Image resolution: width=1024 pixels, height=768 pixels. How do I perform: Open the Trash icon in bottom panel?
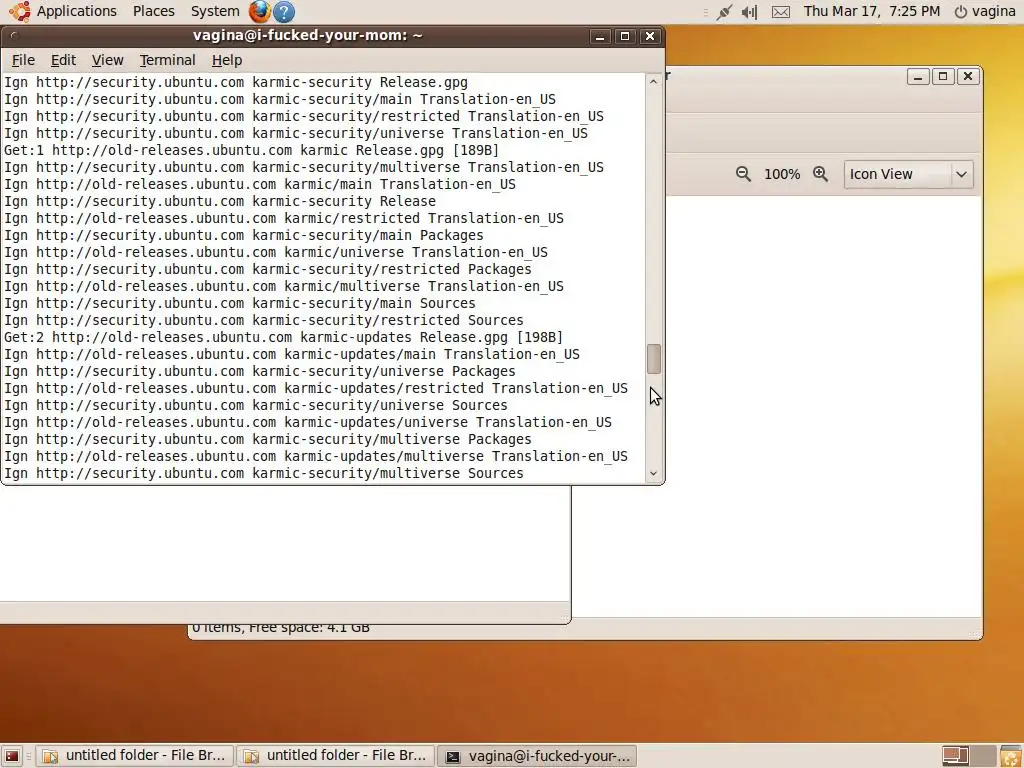coord(1011,756)
